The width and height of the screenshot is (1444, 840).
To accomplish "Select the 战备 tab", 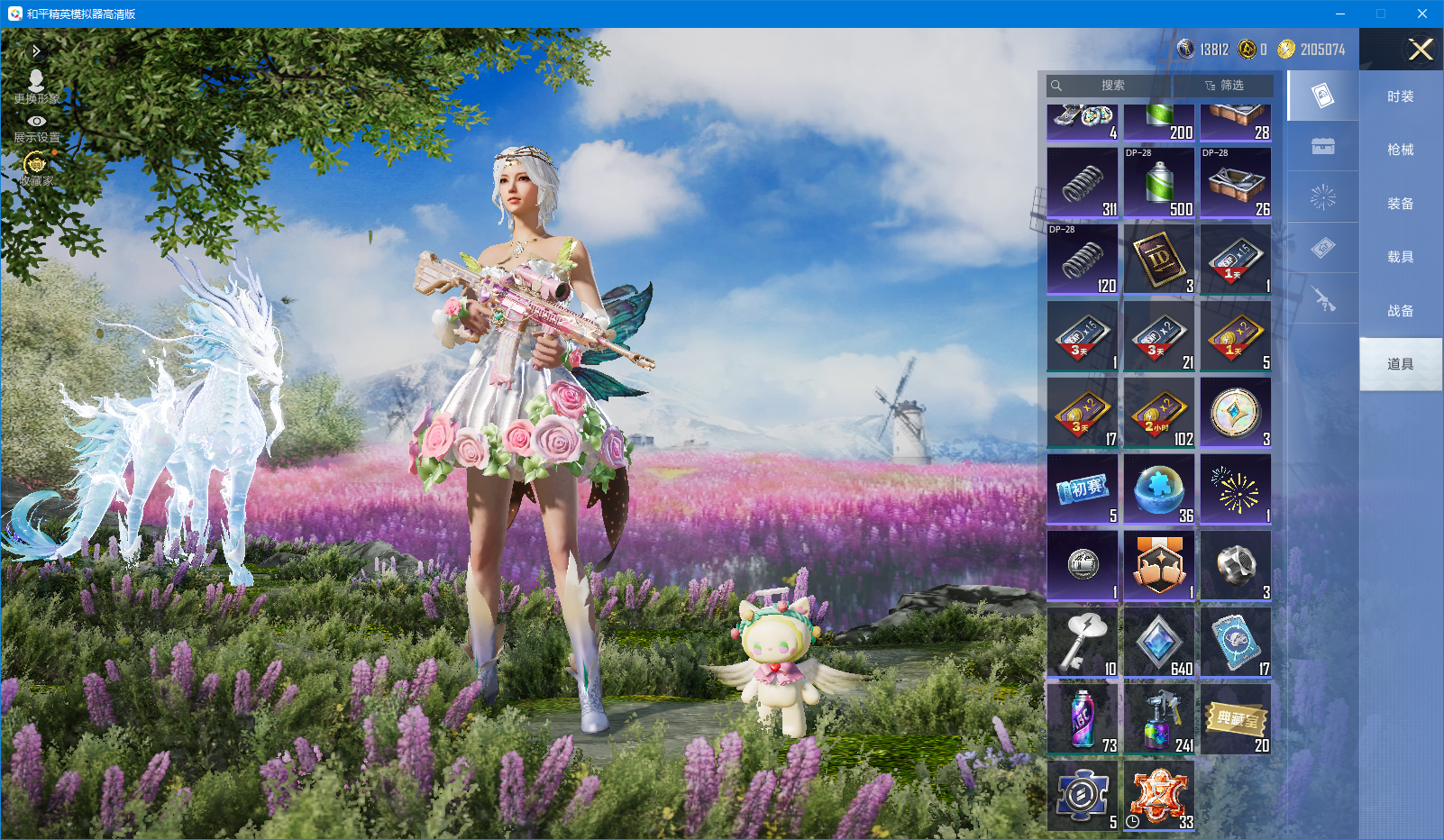I will coord(1400,311).
